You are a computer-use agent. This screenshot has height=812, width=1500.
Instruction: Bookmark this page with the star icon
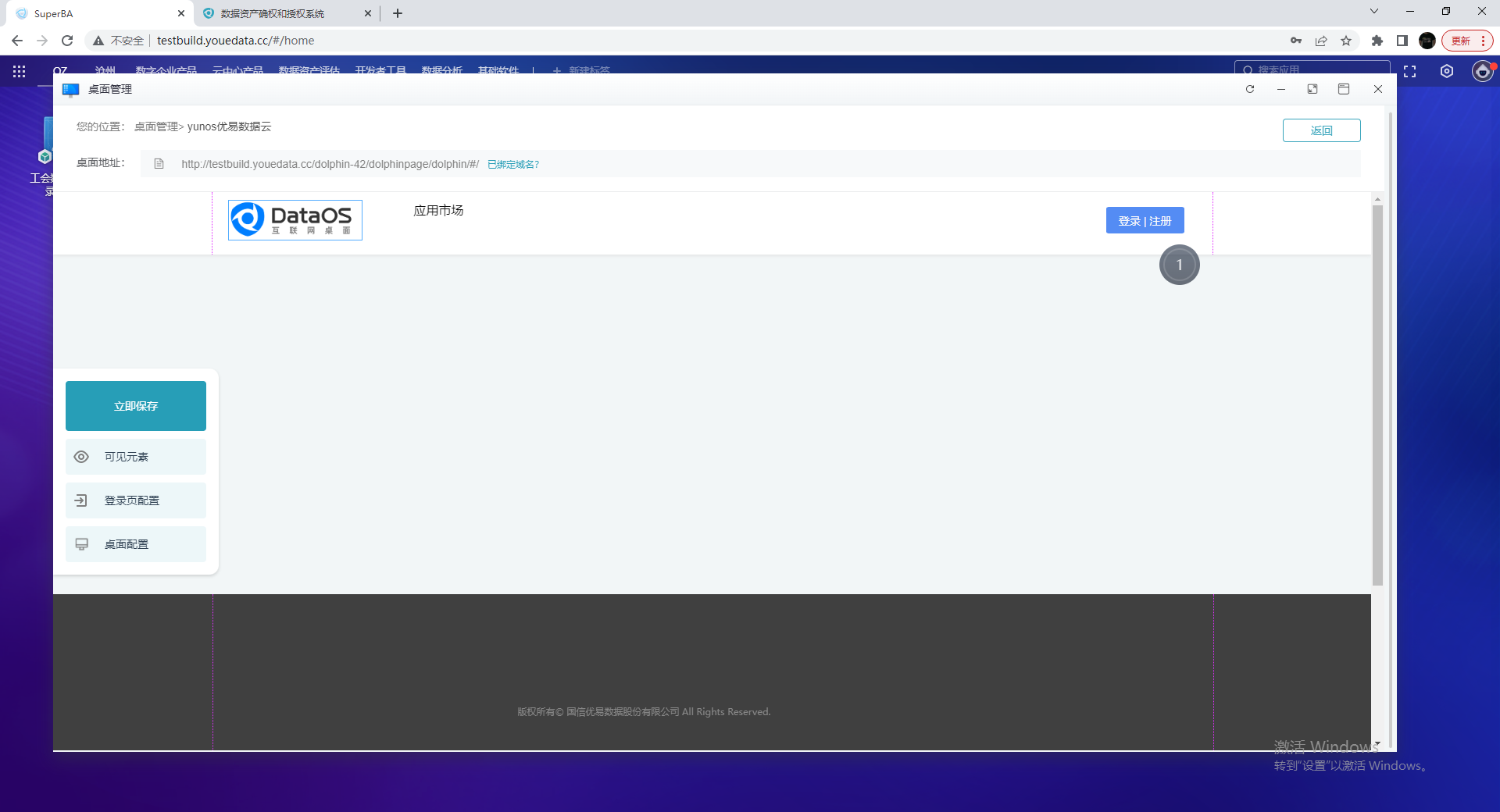coord(1346,41)
